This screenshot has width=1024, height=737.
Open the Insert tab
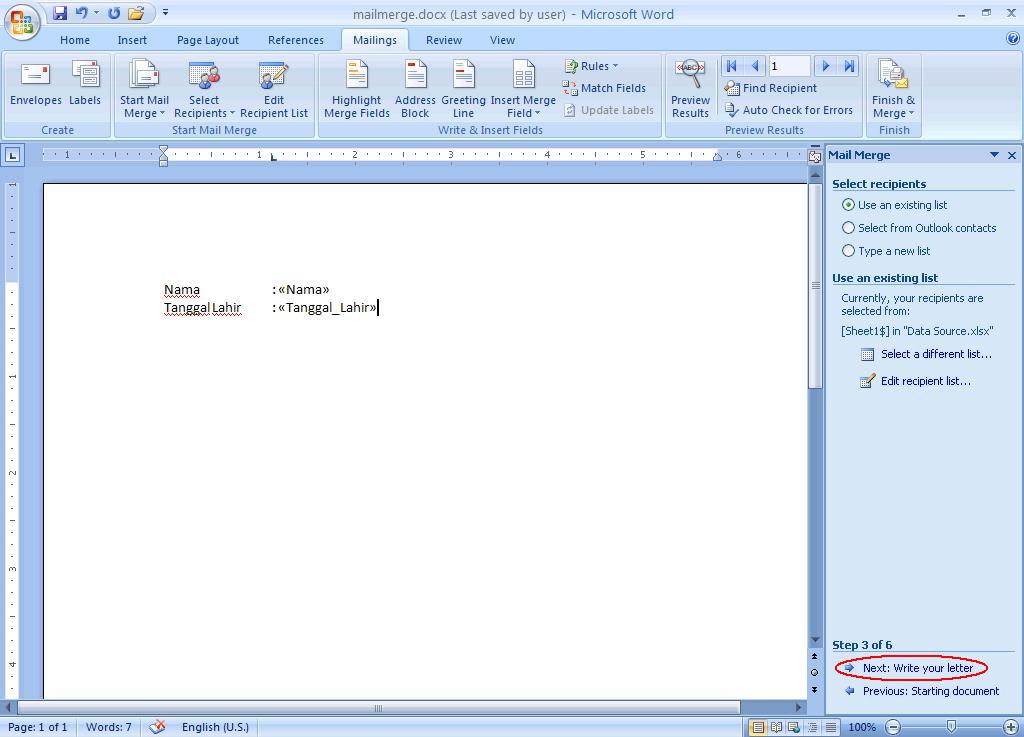pos(132,40)
